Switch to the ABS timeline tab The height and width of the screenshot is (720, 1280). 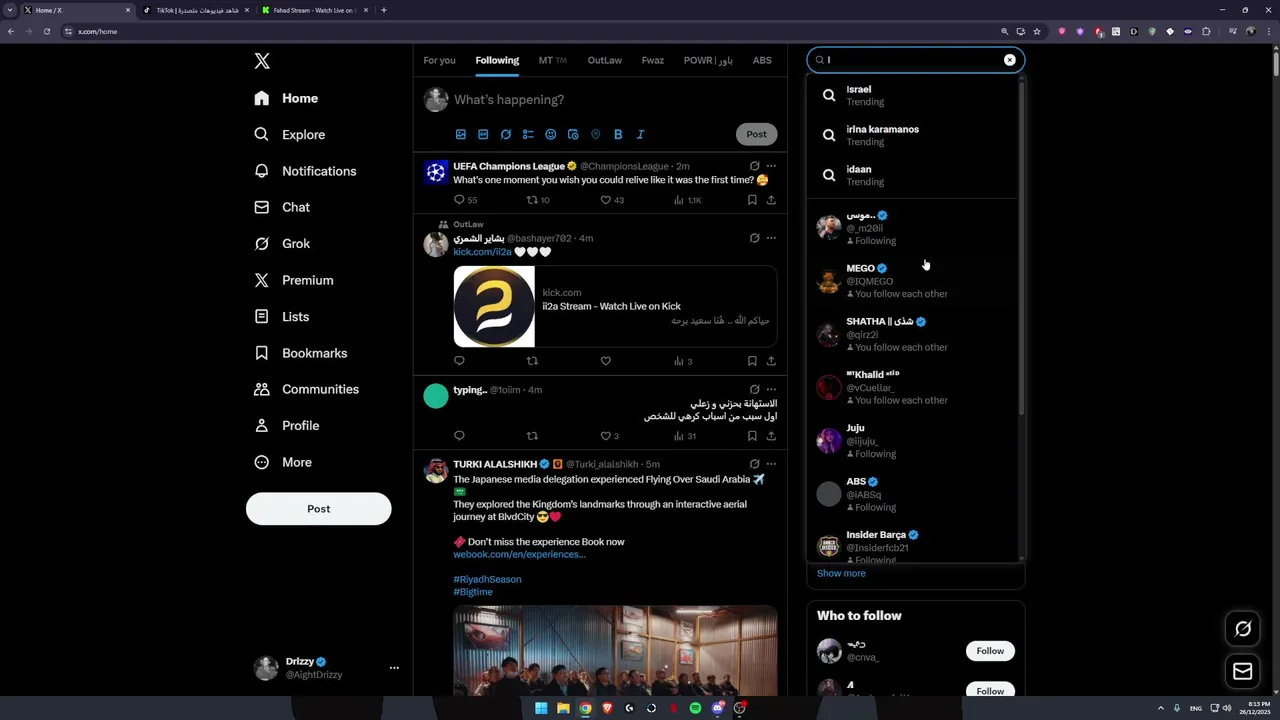762,60
